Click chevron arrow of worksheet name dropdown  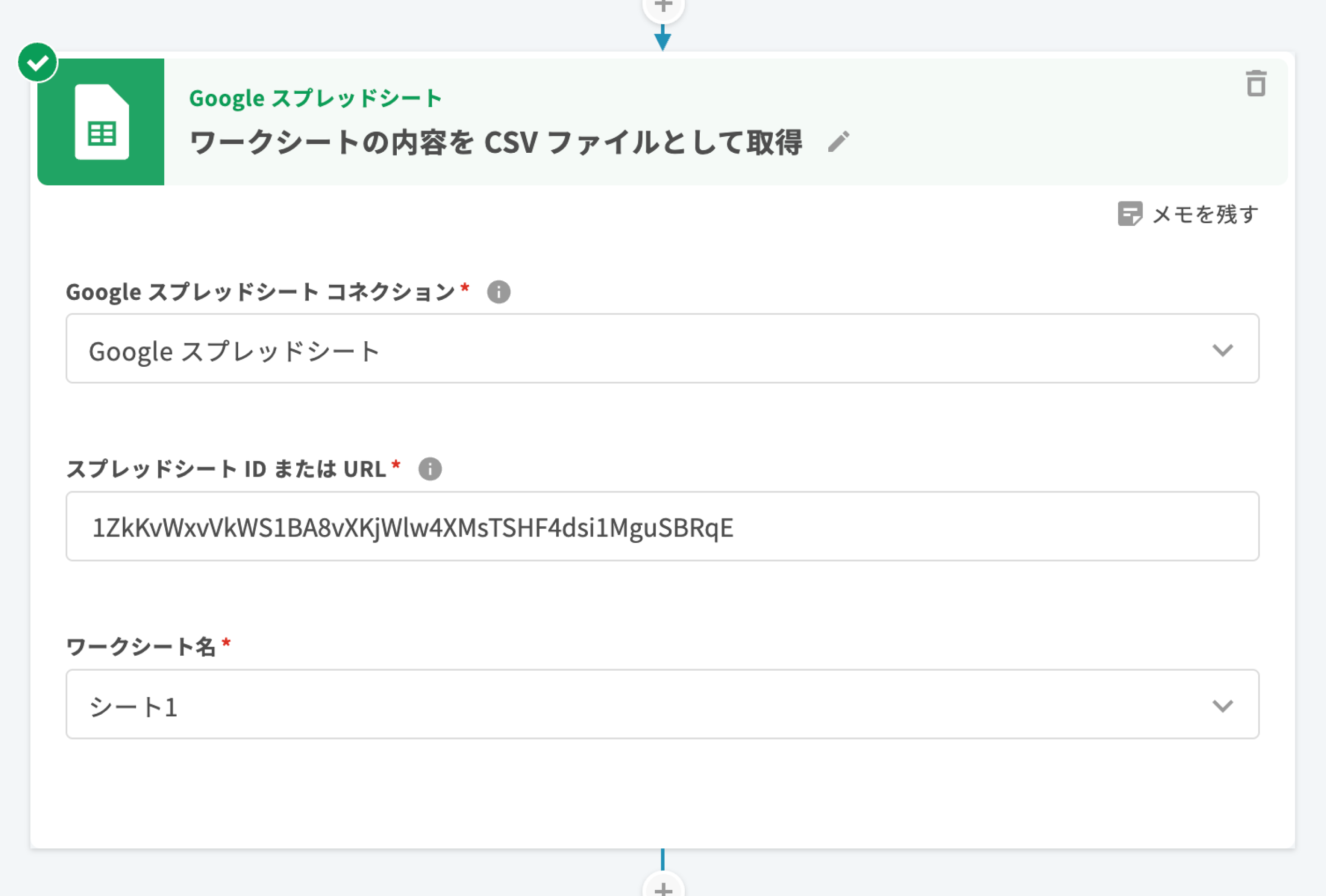[1222, 705]
